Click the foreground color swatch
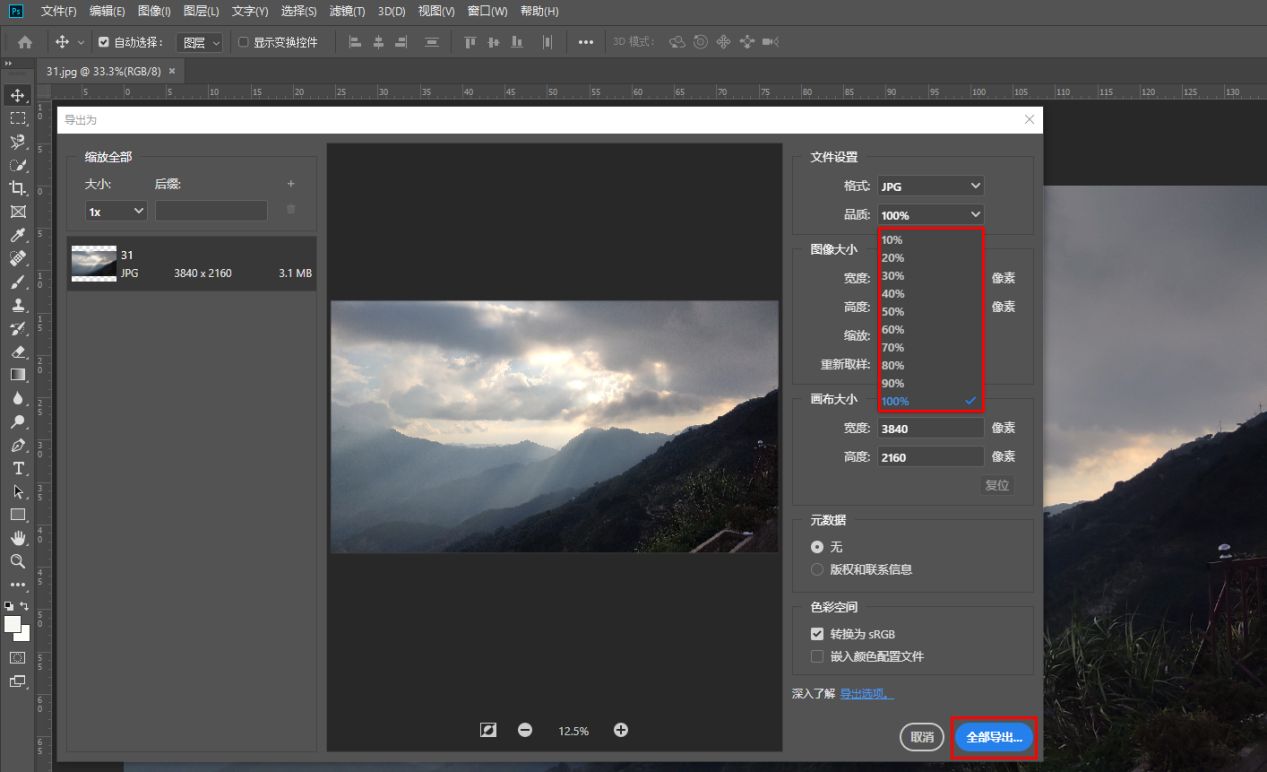The height and width of the screenshot is (772, 1267). pos(12,624)
